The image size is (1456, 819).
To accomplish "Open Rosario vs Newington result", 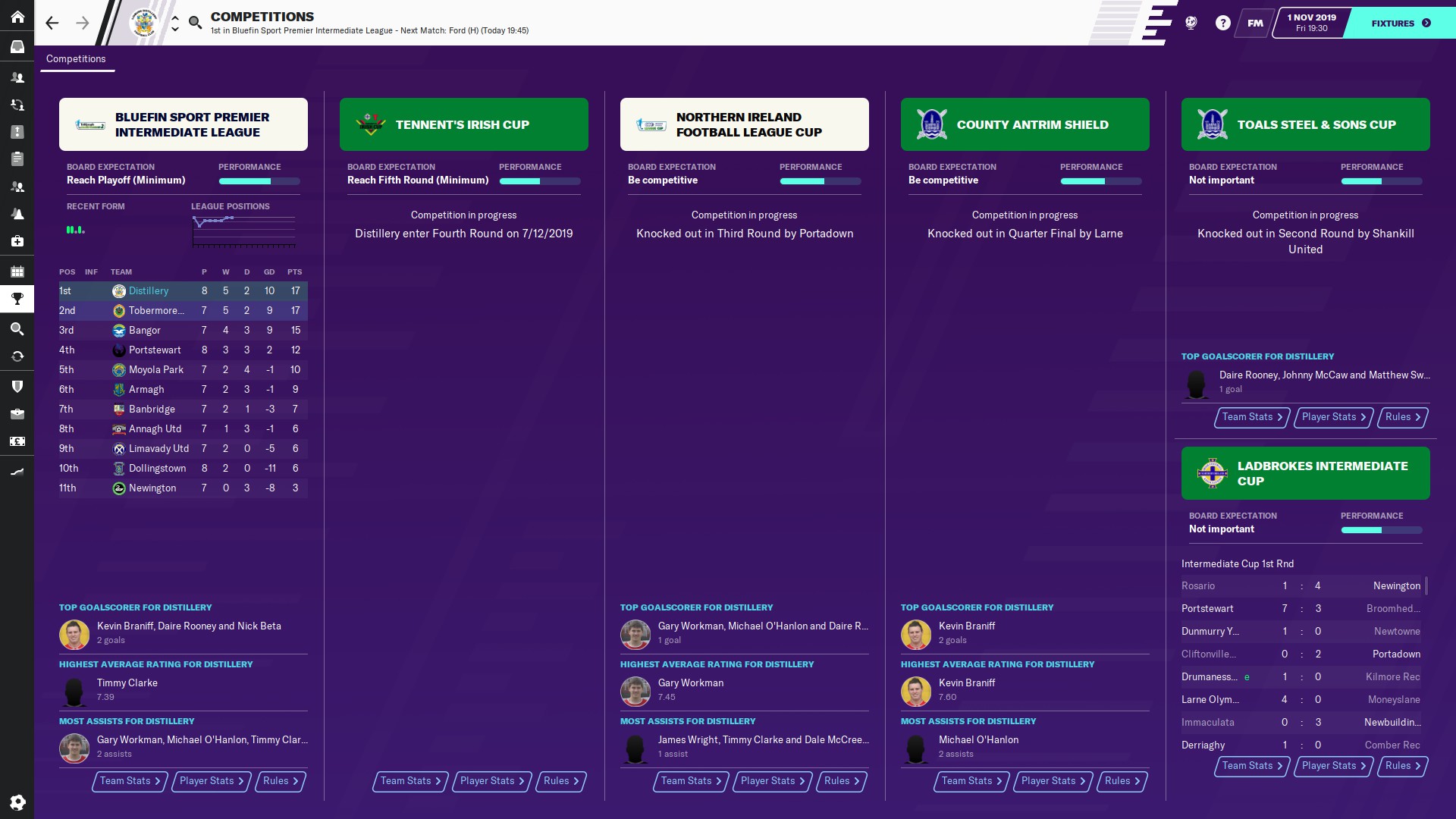I will click(1301, 586).
